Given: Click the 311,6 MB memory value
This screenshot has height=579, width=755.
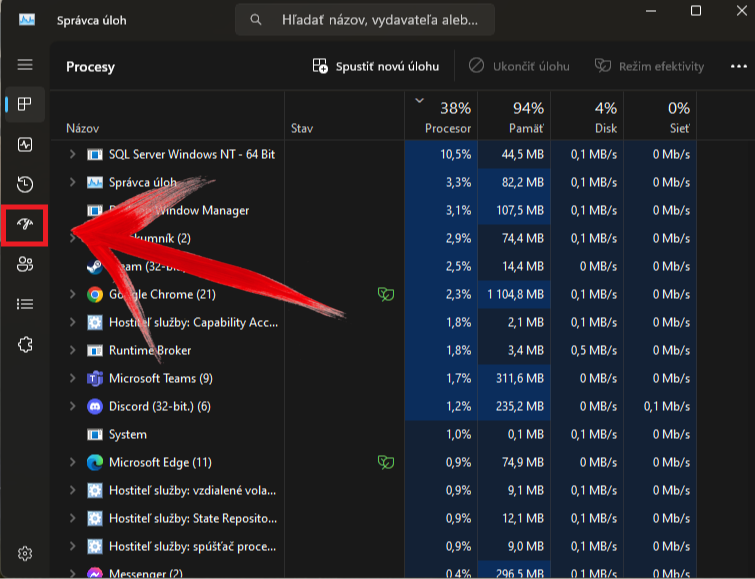Looking at the screenshot, I should [520, 379].
